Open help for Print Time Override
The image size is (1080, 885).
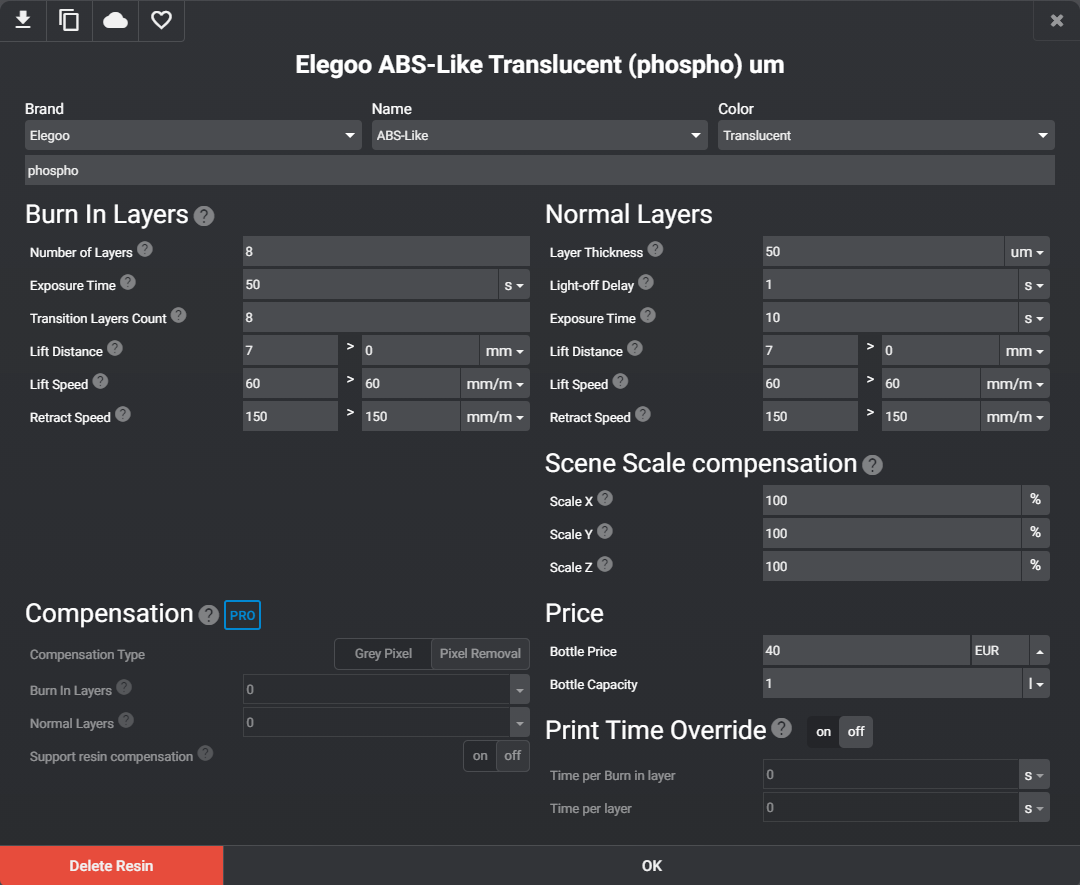coord(782,729)
